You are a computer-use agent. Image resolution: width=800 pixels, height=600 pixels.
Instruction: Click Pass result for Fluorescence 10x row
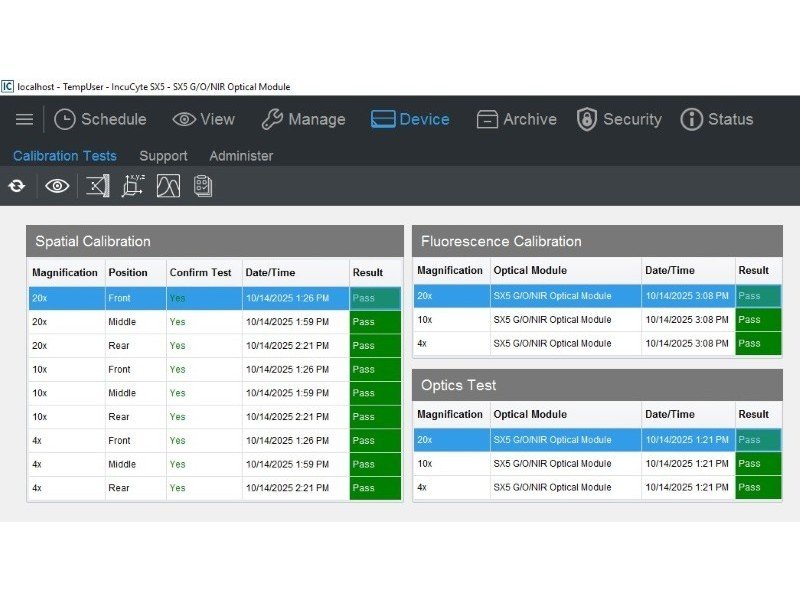coord(758,320)
